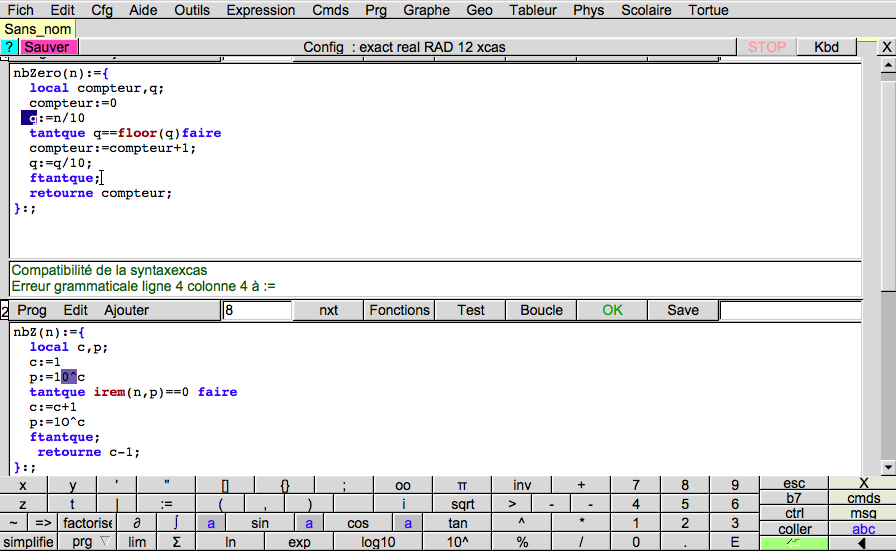The width and height of the screenshot is (896, 551).
Task: Open help with the cyan ? button
Action: tap(9, 47)
